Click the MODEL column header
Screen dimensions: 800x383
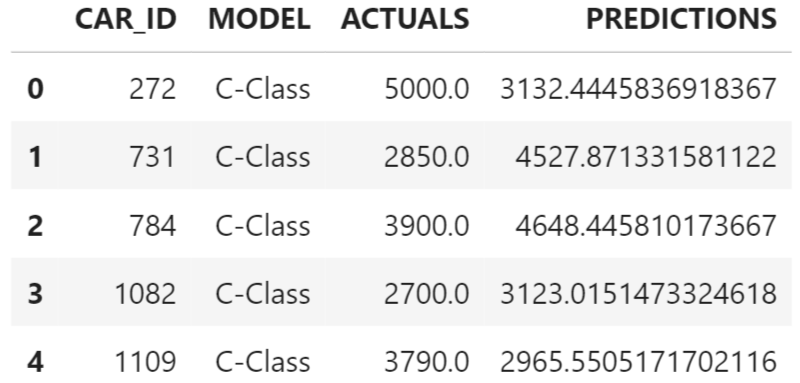point(259,19)
